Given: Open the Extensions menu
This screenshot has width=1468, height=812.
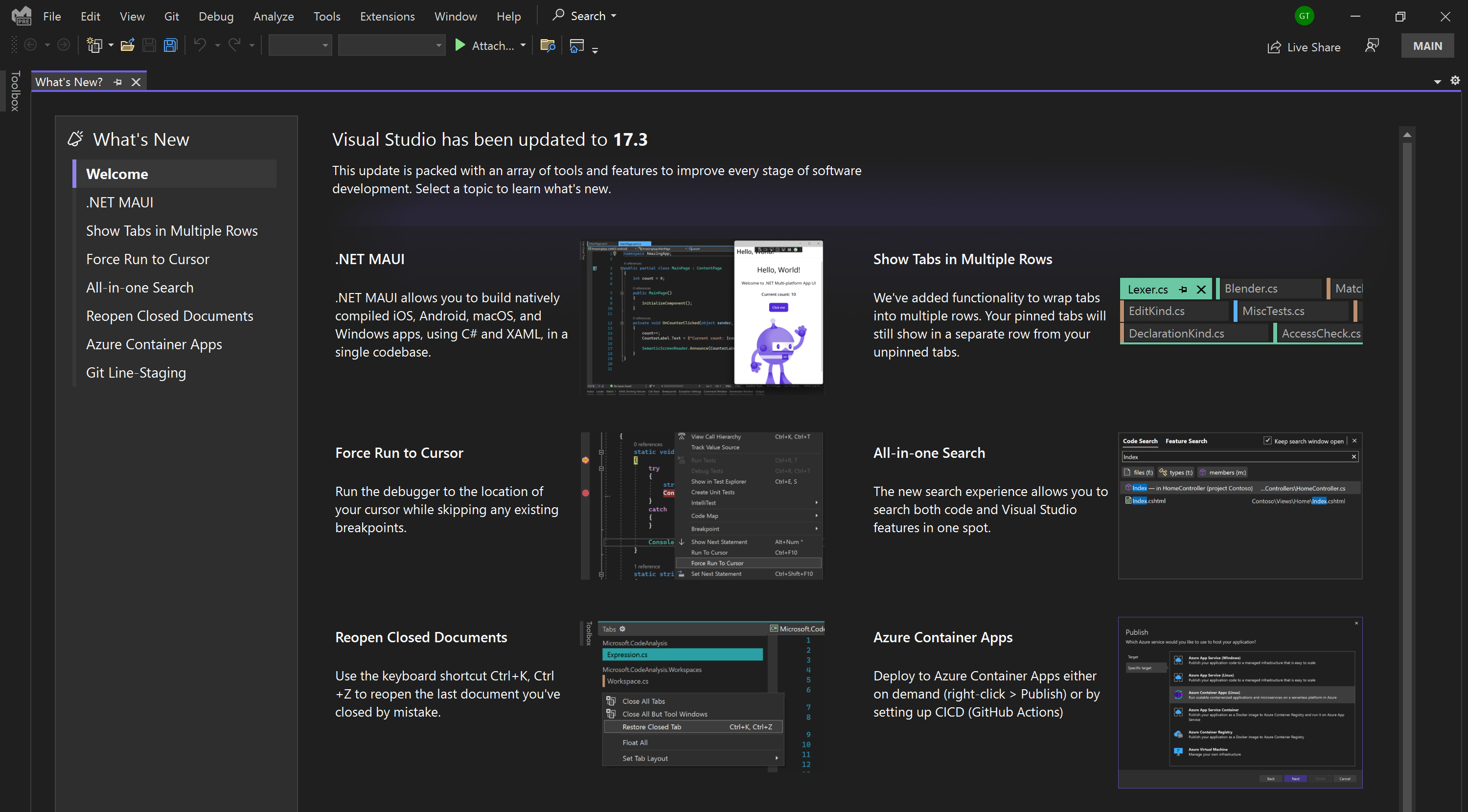Looking at the screenshot, I should (x=387, y=16).
